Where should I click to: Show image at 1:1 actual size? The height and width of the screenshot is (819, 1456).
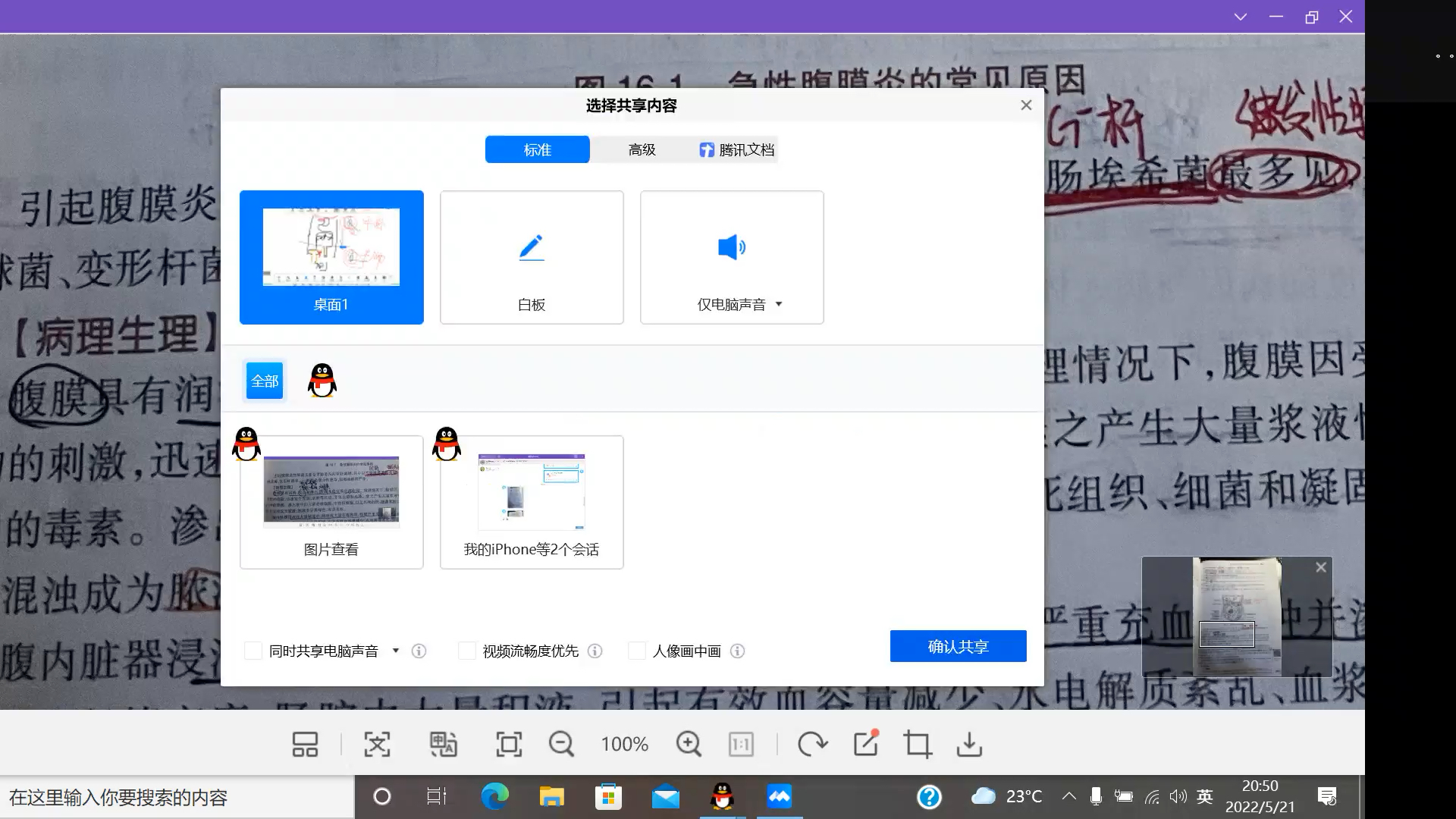(741, 745)
